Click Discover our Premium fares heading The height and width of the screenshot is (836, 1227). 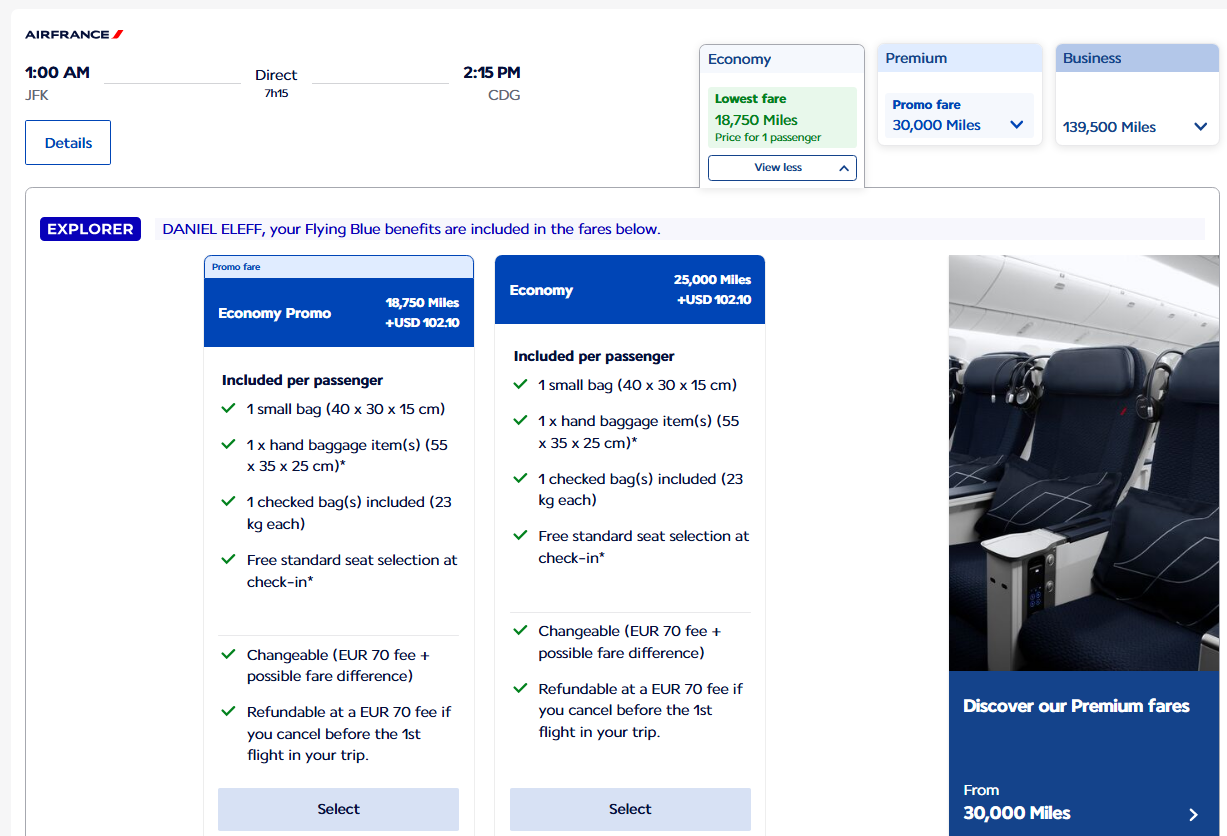click(x=1076, y=706)
